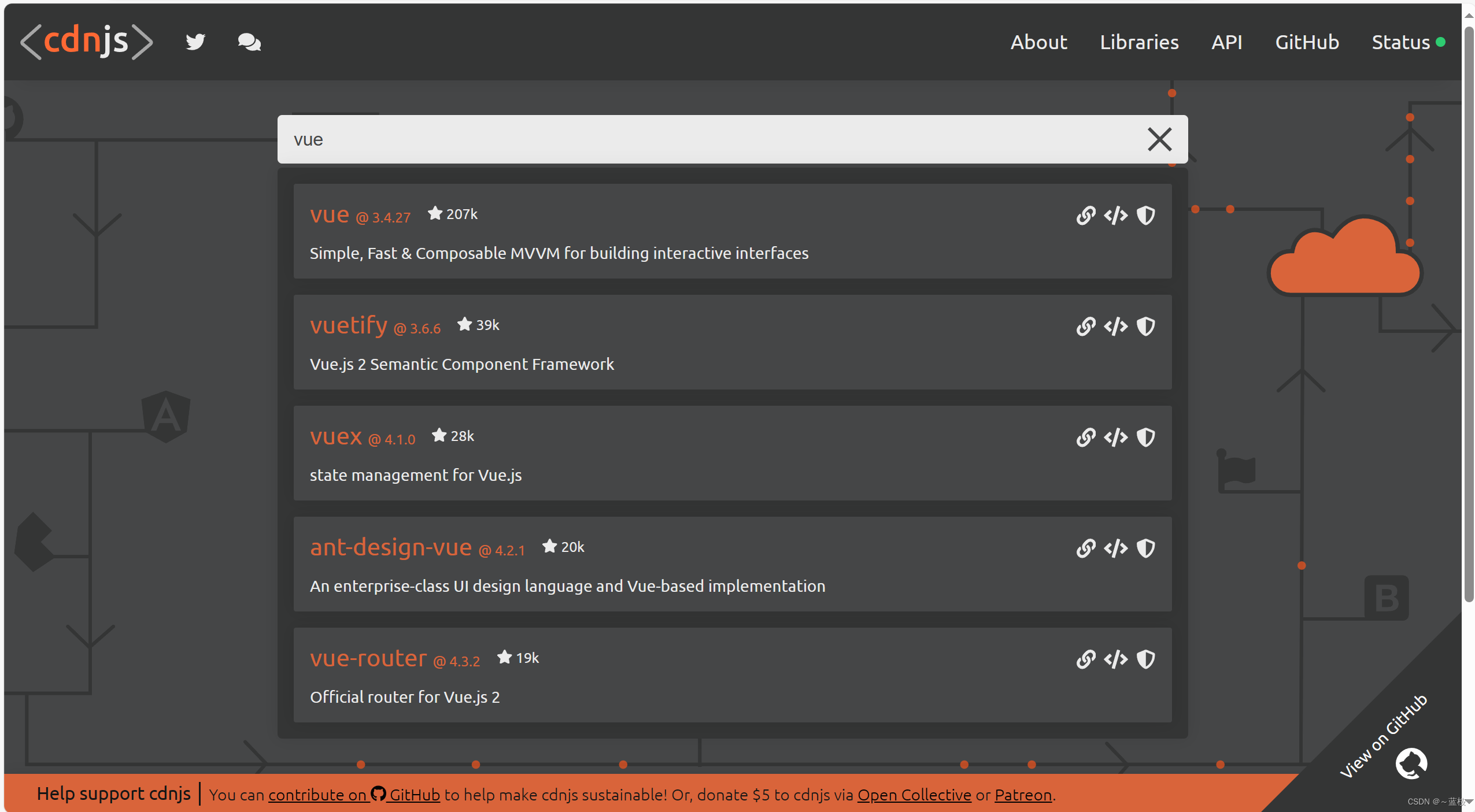
Task: Copy SRI shield icon for vue-router
Action: (1145, 659)
